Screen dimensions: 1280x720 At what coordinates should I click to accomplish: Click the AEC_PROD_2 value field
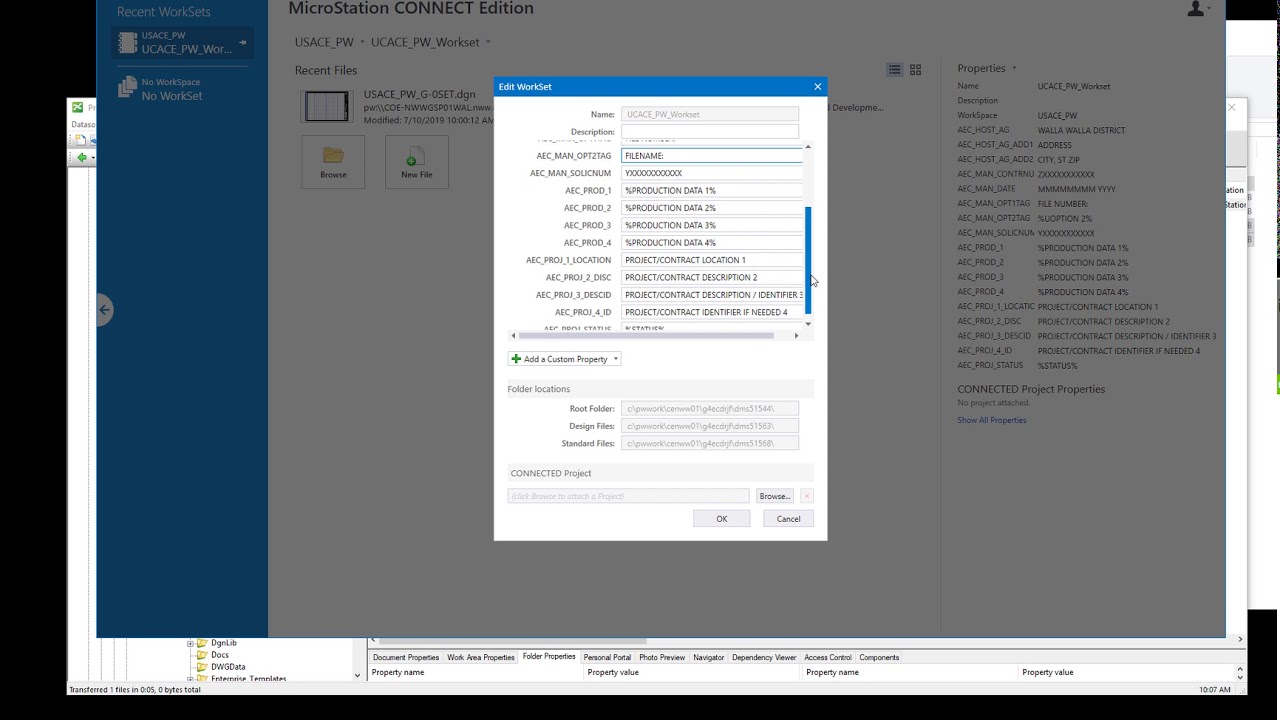(x=712, y=208)
